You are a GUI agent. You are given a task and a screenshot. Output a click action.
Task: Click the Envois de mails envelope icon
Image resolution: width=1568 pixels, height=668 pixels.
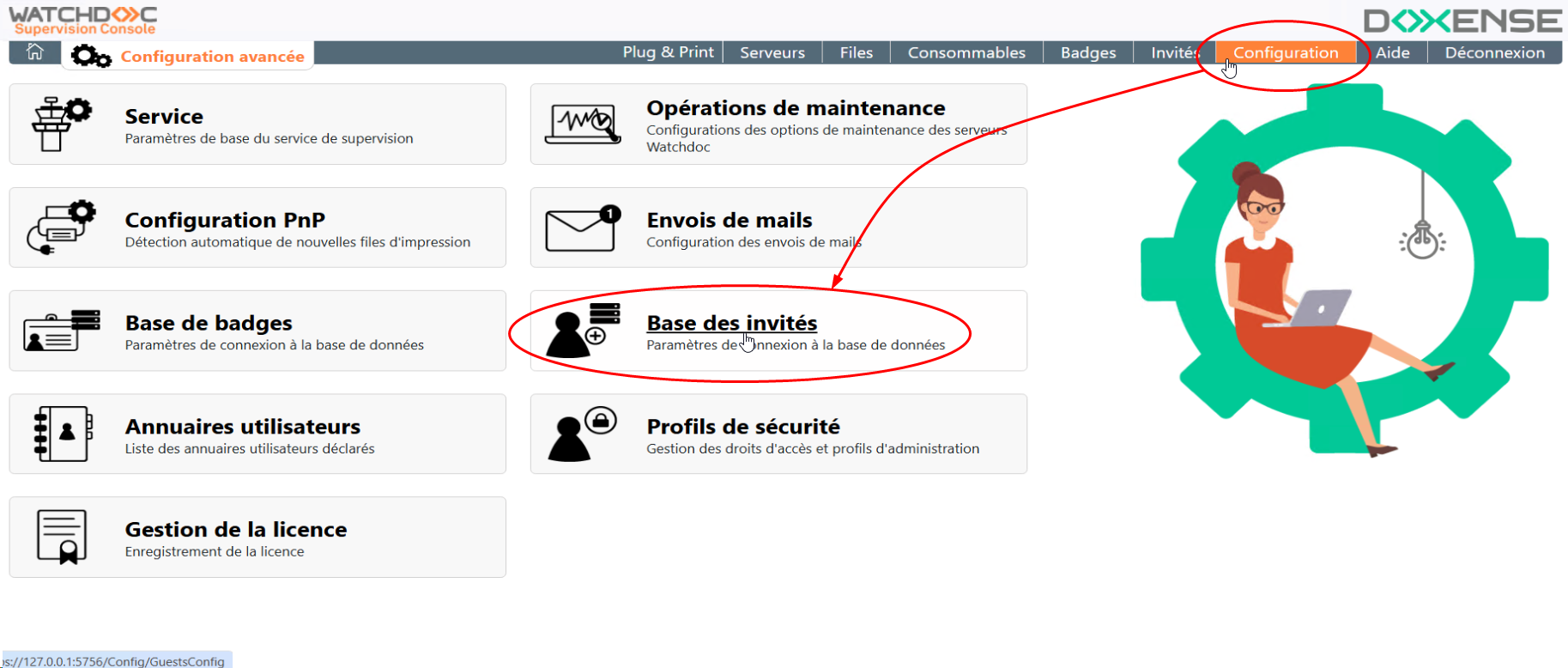click(583, 228)
